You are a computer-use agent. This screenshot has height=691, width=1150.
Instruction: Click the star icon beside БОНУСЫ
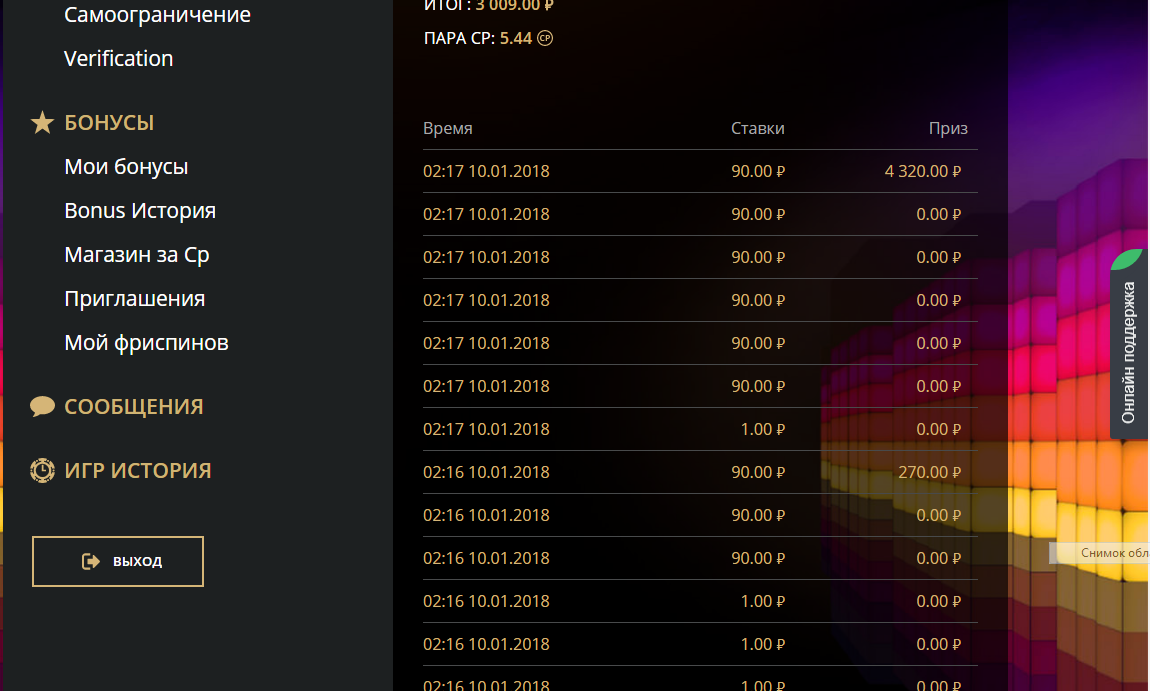(x=42, y=123)
